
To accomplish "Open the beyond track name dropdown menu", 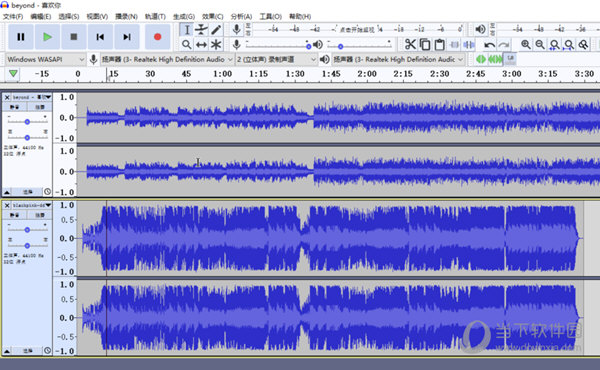I will coord(31,97).
